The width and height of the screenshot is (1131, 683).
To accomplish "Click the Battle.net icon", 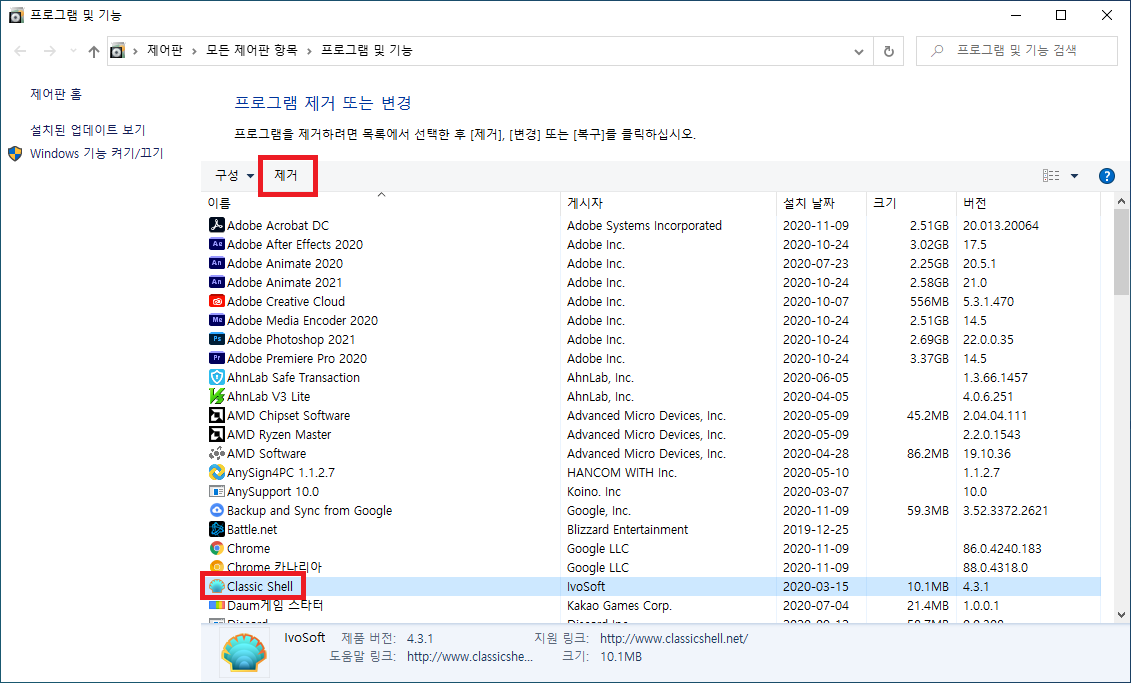I will pyautogui.click(x=216, y=529).
